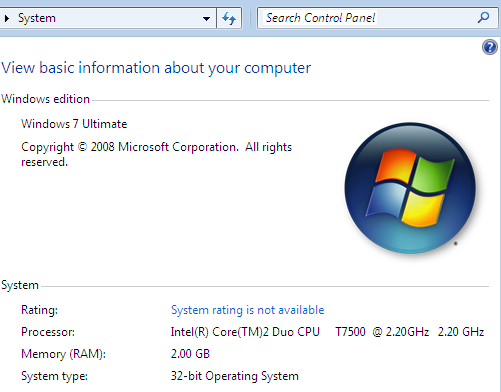
Task: Open the 'System rating is not available' link
Action: point(247,310)
